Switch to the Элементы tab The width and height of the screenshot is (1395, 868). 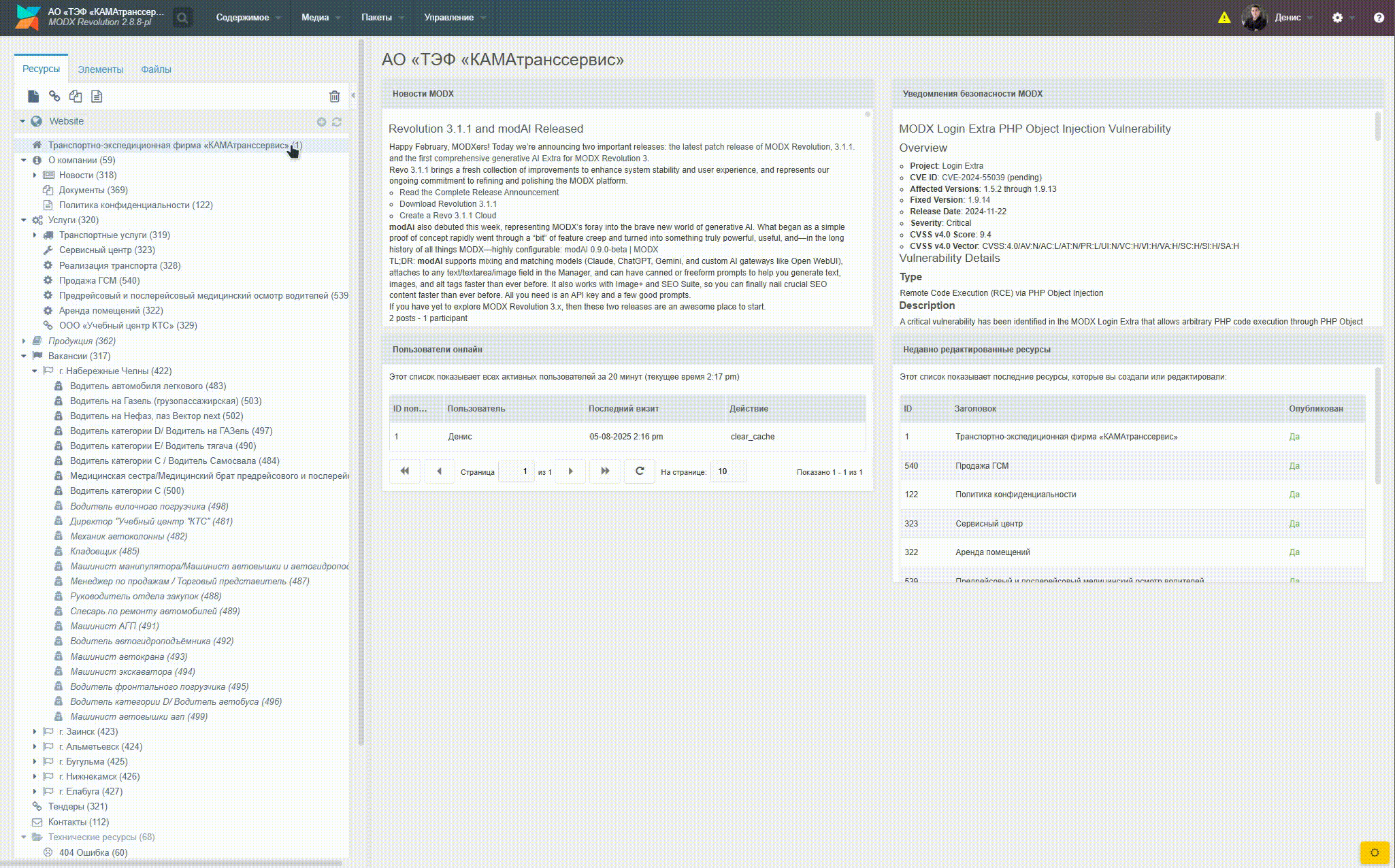pyautogui.click(x=100, y=69)
